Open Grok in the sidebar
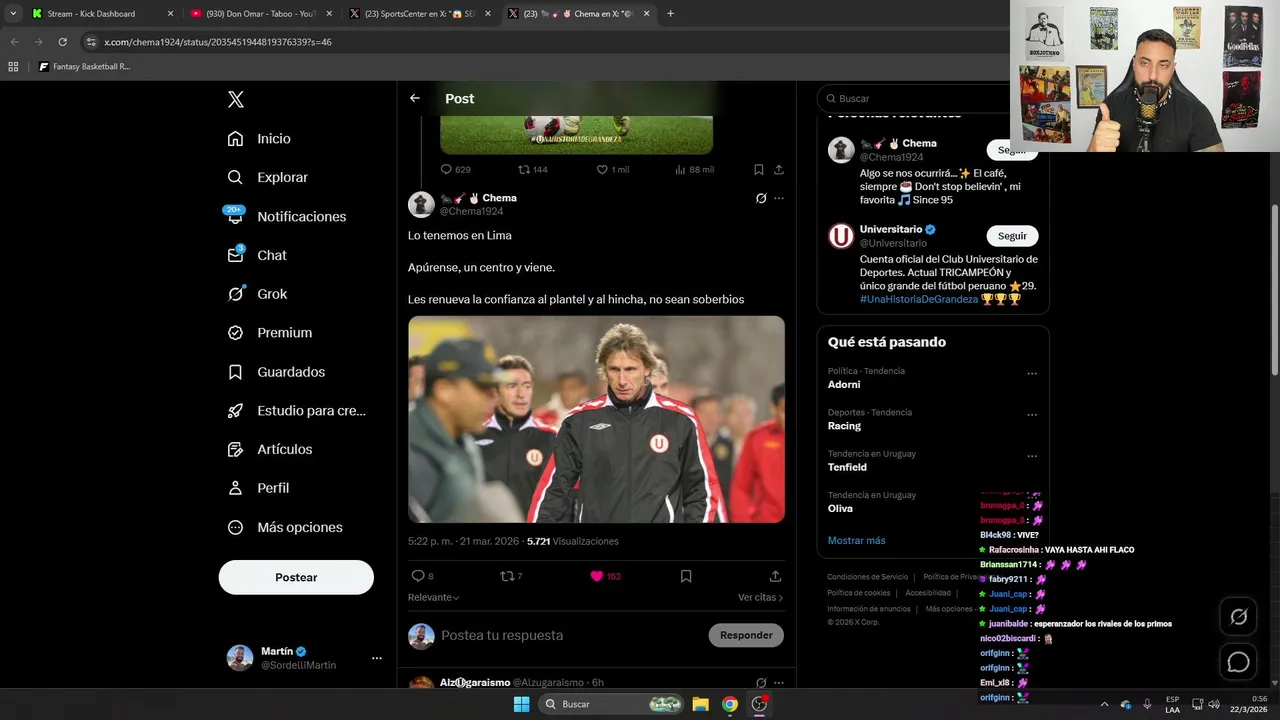The image size is (1280, 720). tap(257, 294)
